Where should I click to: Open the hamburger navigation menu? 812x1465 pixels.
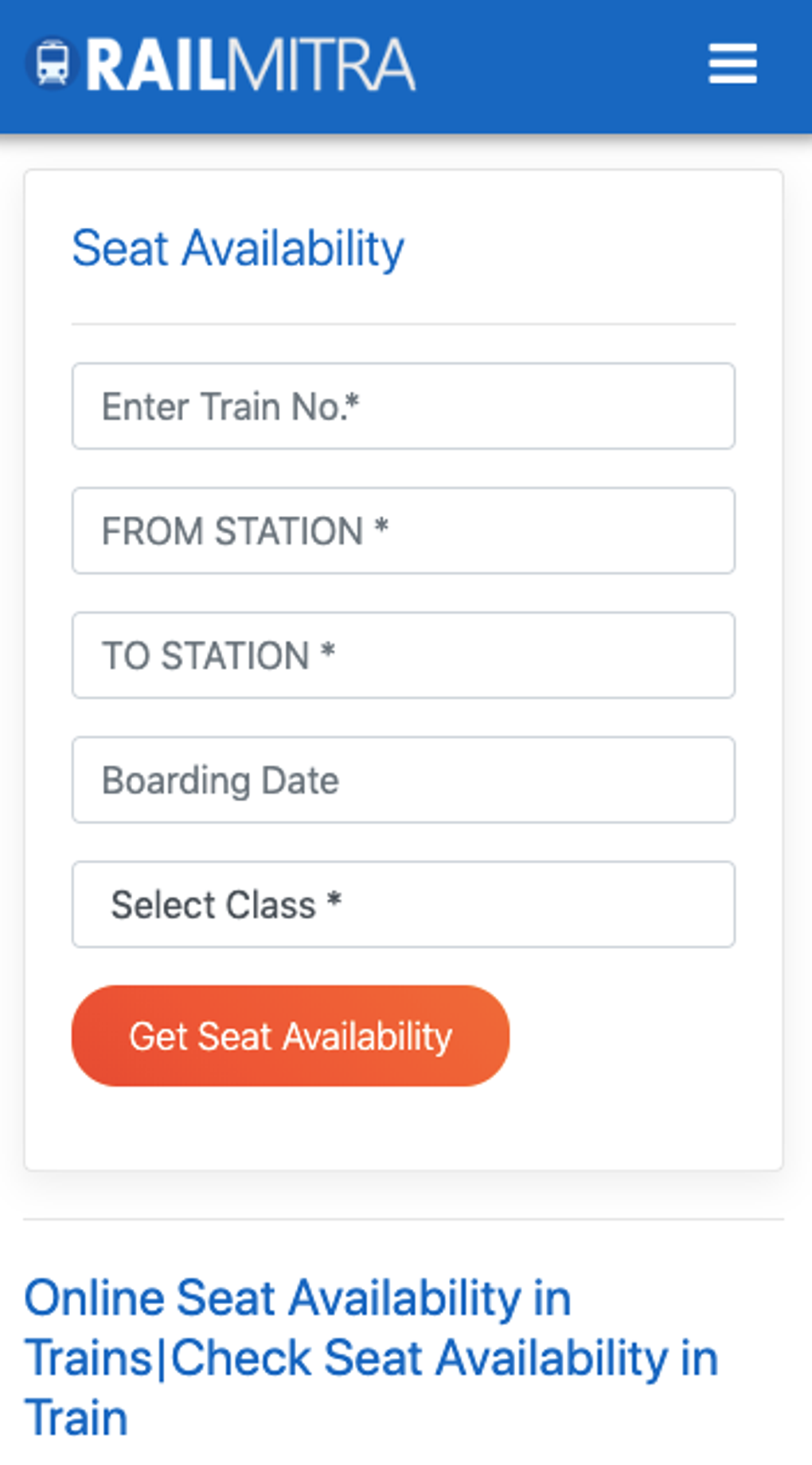tap(732, 64)
